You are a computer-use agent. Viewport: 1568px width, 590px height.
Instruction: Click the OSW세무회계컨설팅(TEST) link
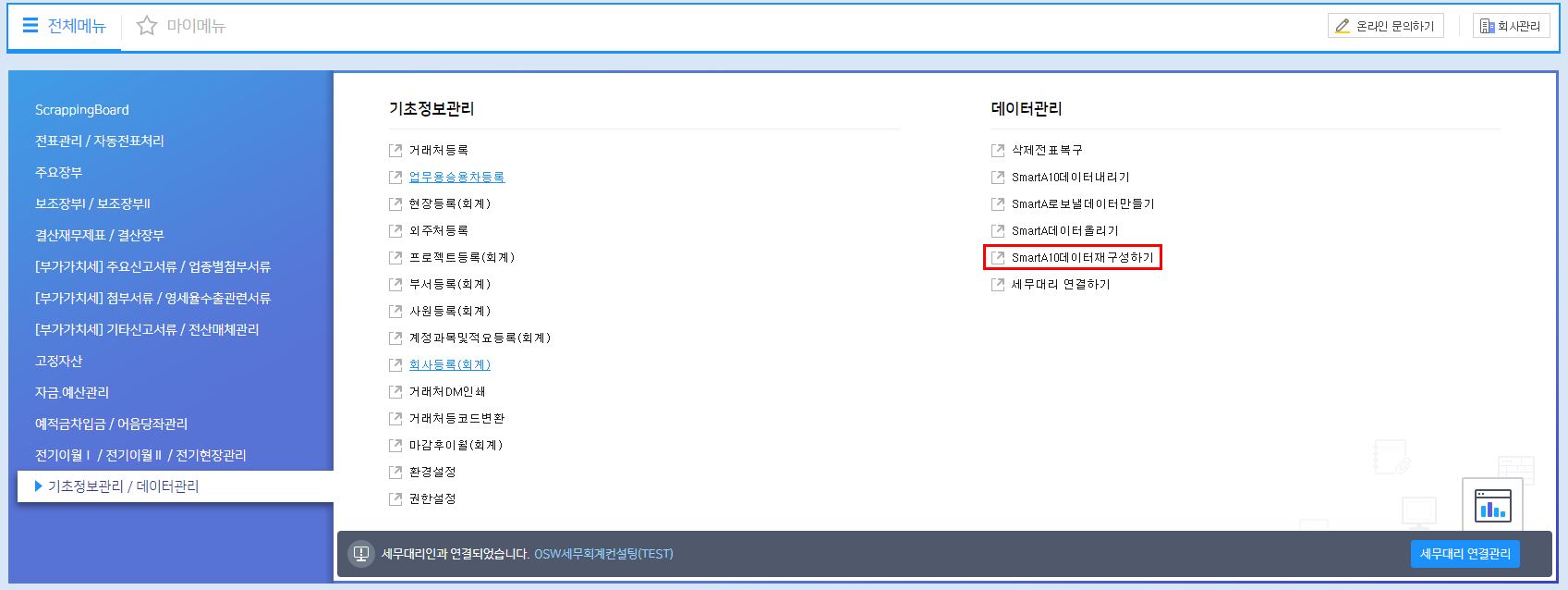click(x=603, y=554)
